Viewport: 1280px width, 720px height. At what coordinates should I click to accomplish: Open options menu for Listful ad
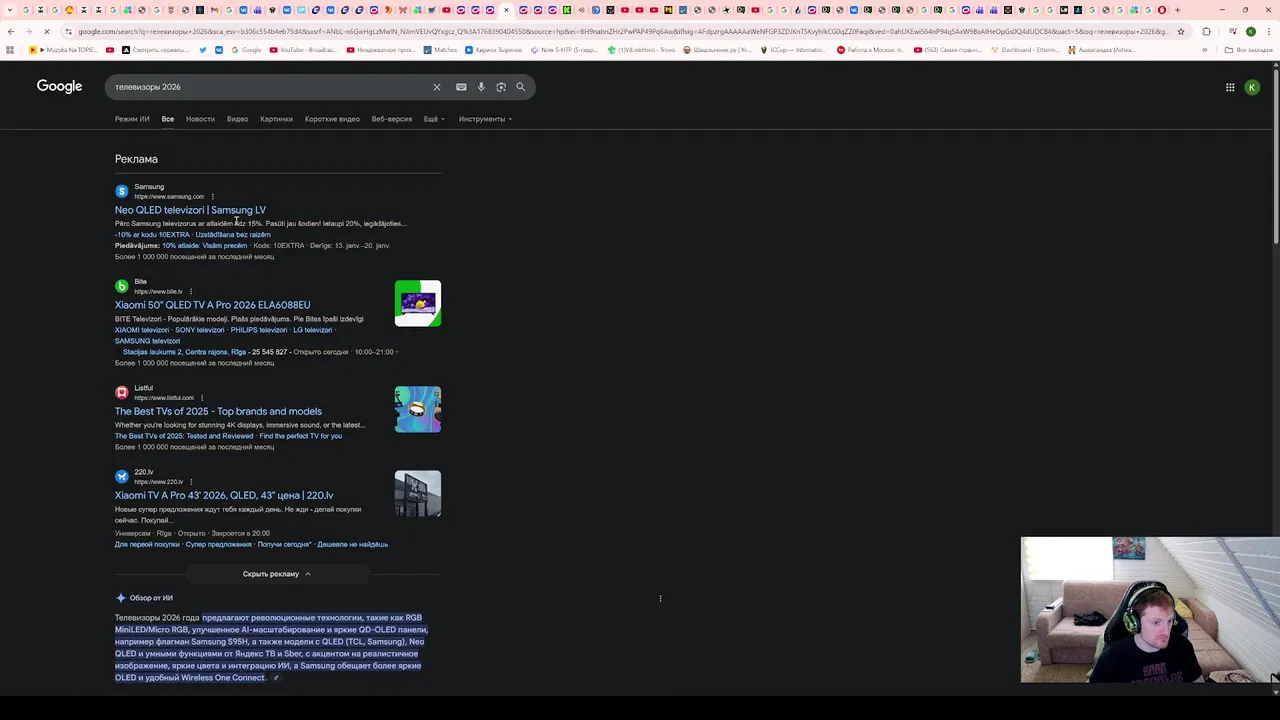202,397
